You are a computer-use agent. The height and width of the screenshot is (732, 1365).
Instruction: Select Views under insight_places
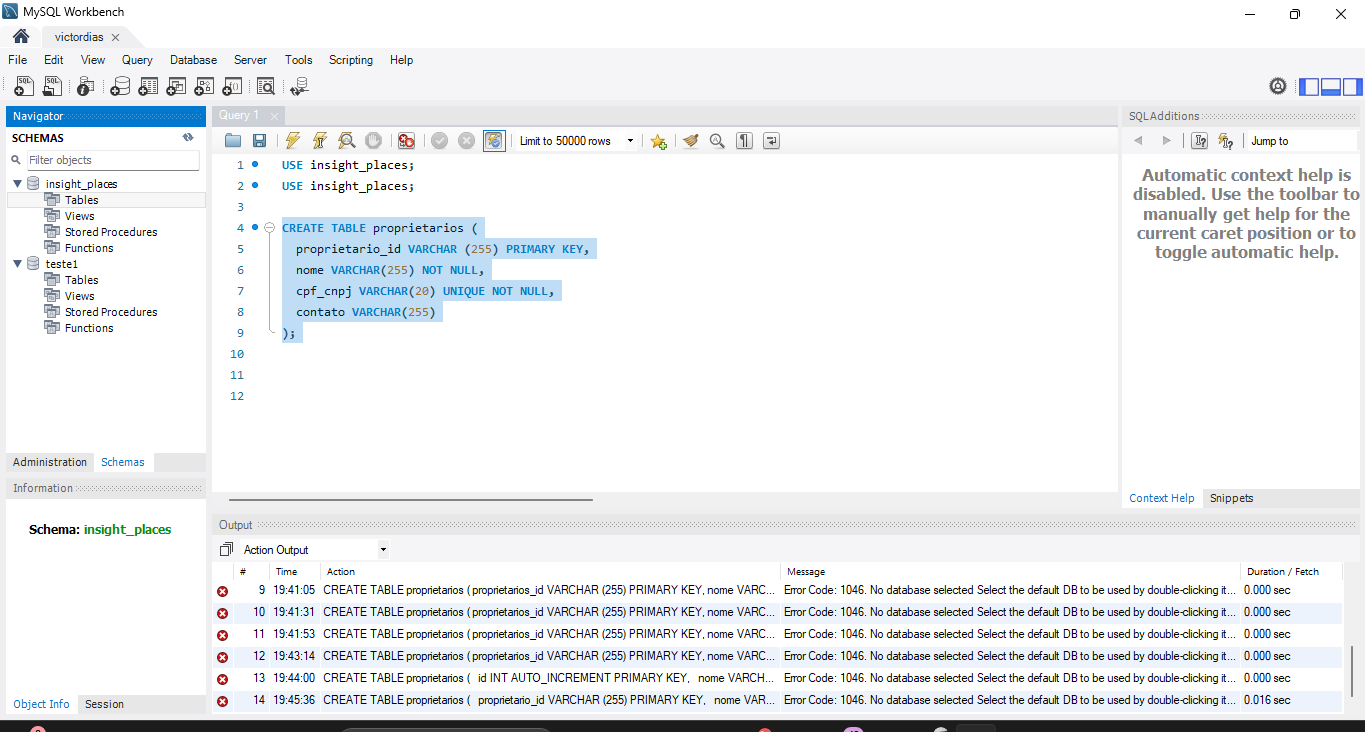pos(80,216)
